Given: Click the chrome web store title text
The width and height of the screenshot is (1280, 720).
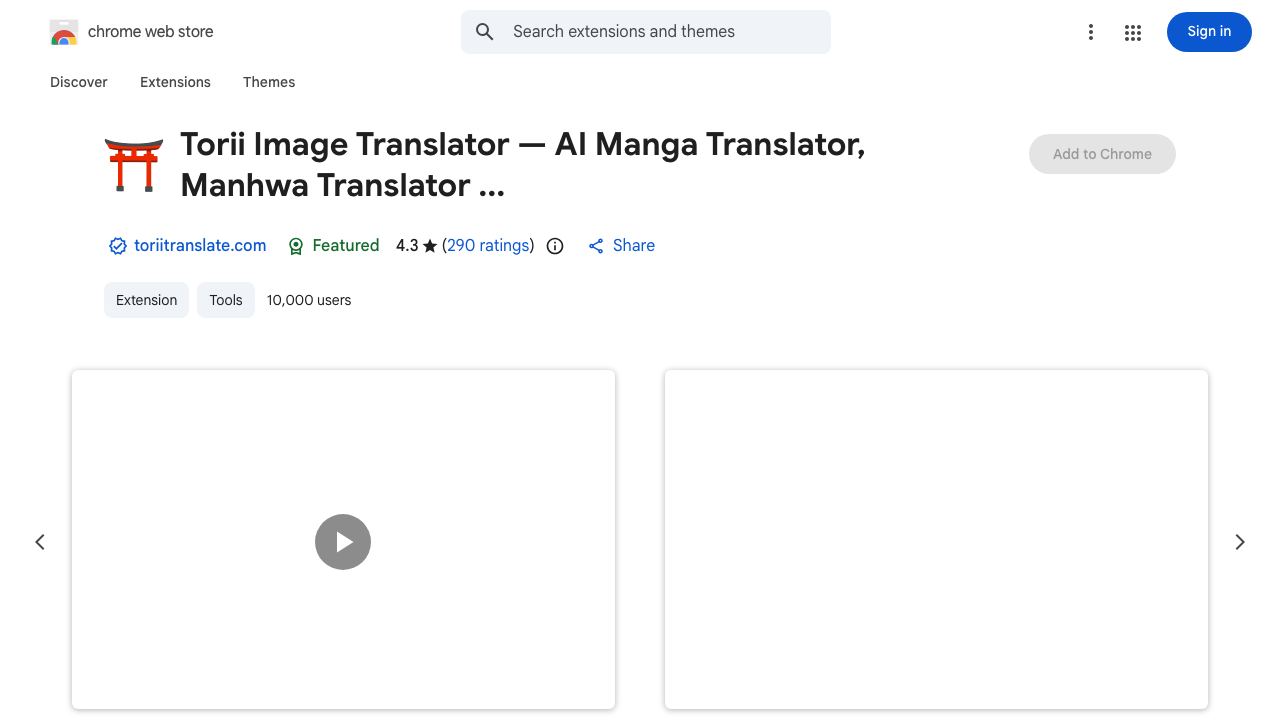Looking at the screenshot, I should tap(151, 32).
